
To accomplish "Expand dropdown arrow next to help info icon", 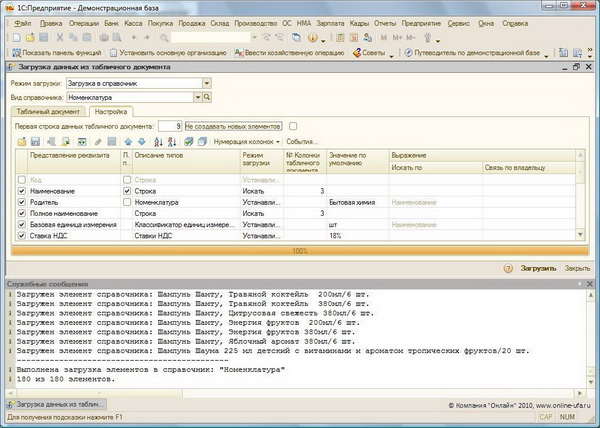I will pyautogui.click(x=323, y=41).
